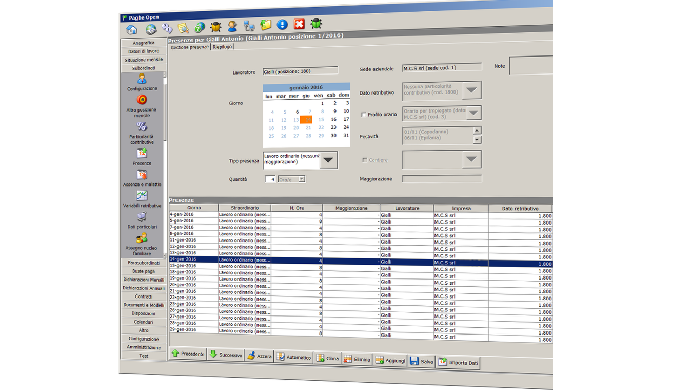Open the Anagrafica sidebar section
The height and width of the screenshot is (390, 680).
click(144, 43)
